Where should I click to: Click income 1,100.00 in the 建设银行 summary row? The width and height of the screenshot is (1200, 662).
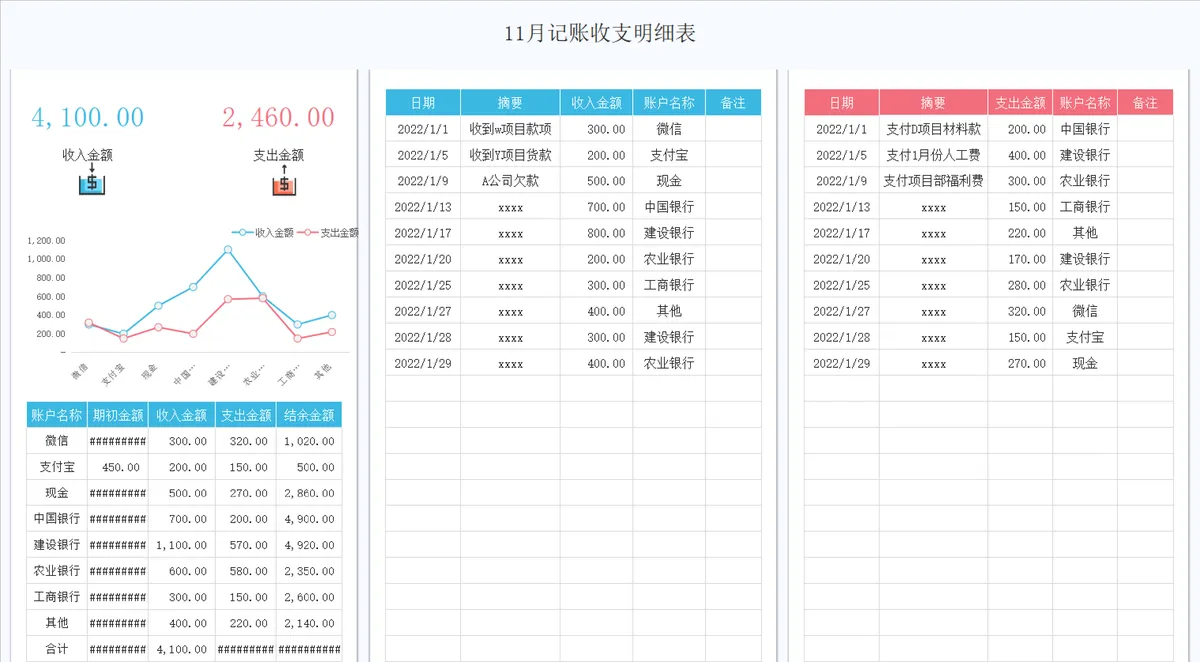181,545
